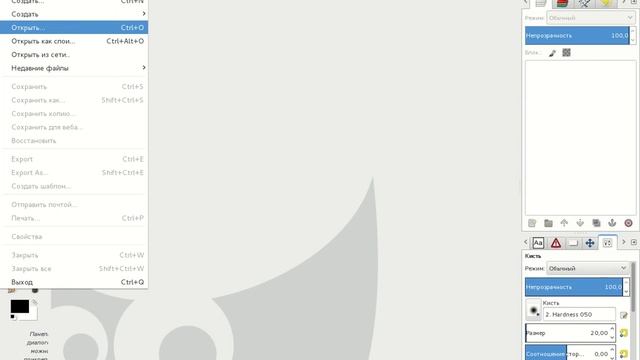640x360 pixels.
Task: Anchor floating layer with anchor icon
Action: (x=612, y=223)
